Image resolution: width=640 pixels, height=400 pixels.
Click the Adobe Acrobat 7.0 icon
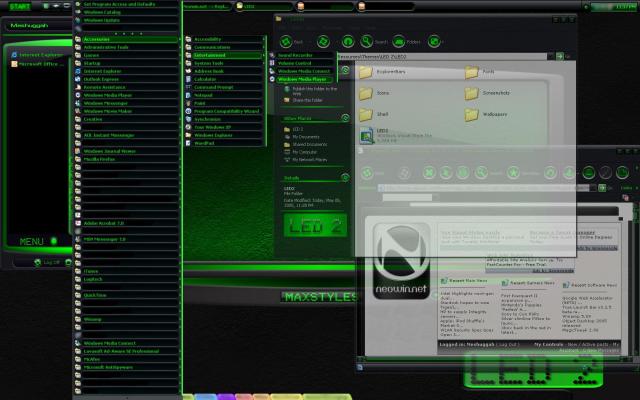[78, 223]
